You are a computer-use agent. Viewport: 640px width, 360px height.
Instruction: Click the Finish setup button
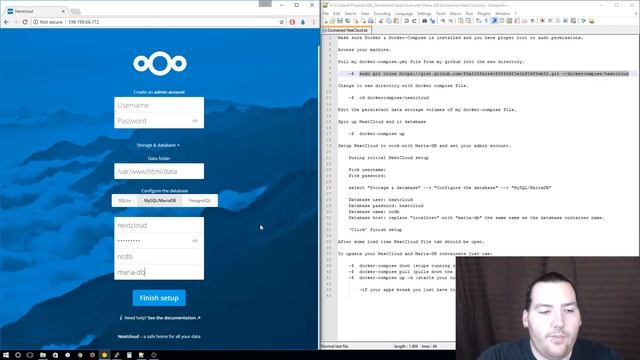159,298
